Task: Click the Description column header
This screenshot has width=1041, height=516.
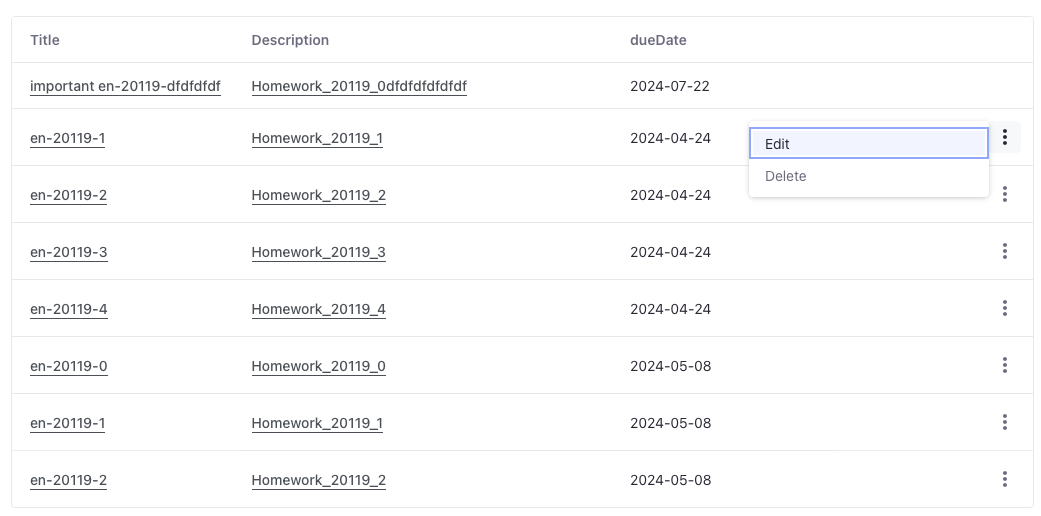Action: 290,40
